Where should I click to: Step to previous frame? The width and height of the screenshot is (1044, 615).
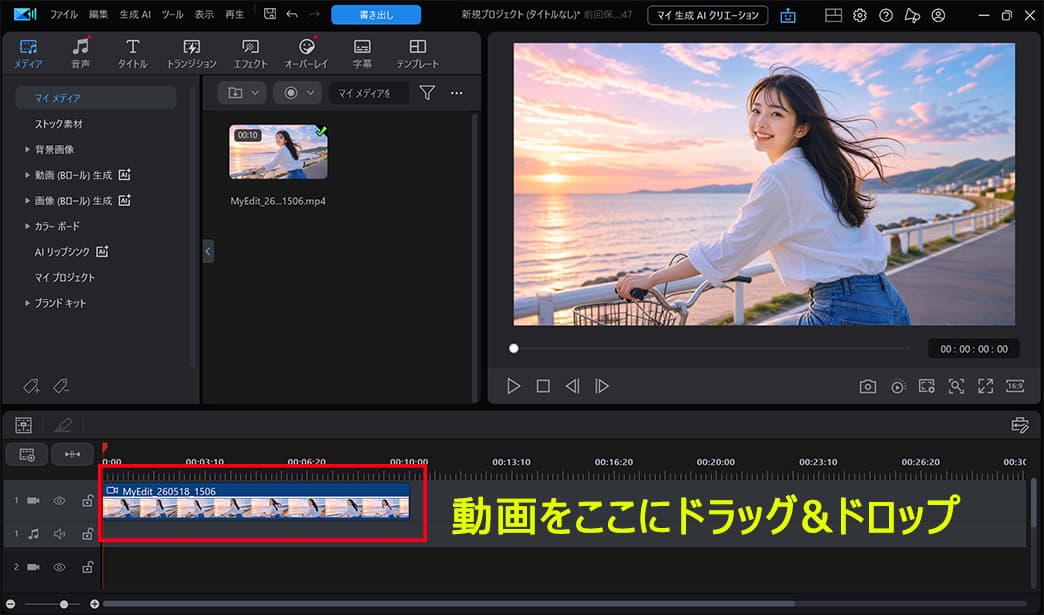[573, 386]
